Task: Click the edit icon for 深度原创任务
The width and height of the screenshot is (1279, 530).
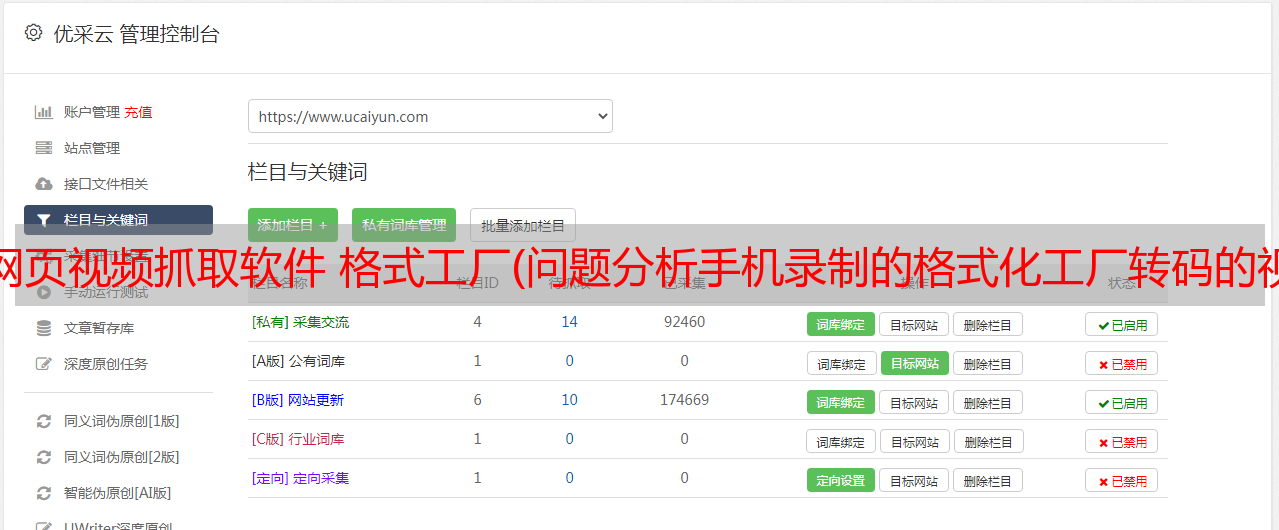Action: click(x=43, y=364)
